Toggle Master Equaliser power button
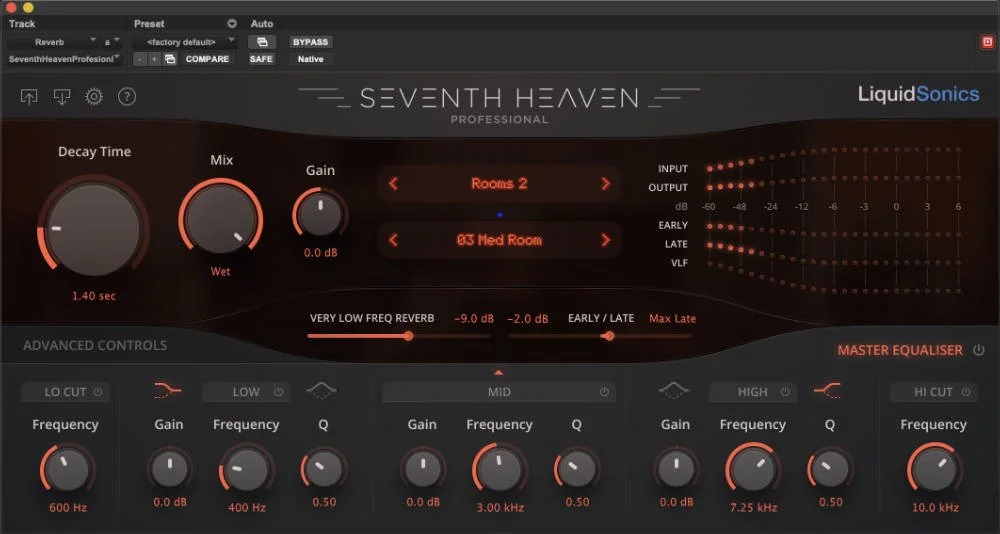Image resolution: width=1000 pixels, height=534 pixels. [x=978, y=350]
